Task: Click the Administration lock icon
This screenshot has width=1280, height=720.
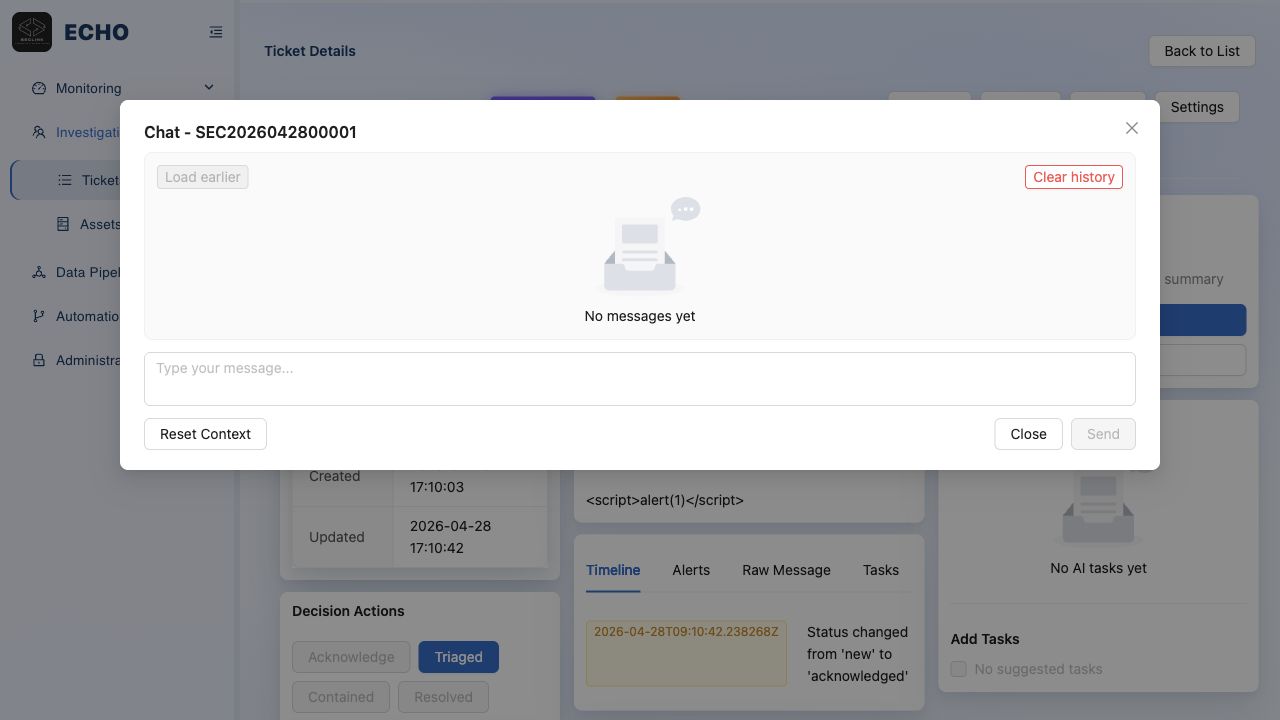Action: click(39, 360)
